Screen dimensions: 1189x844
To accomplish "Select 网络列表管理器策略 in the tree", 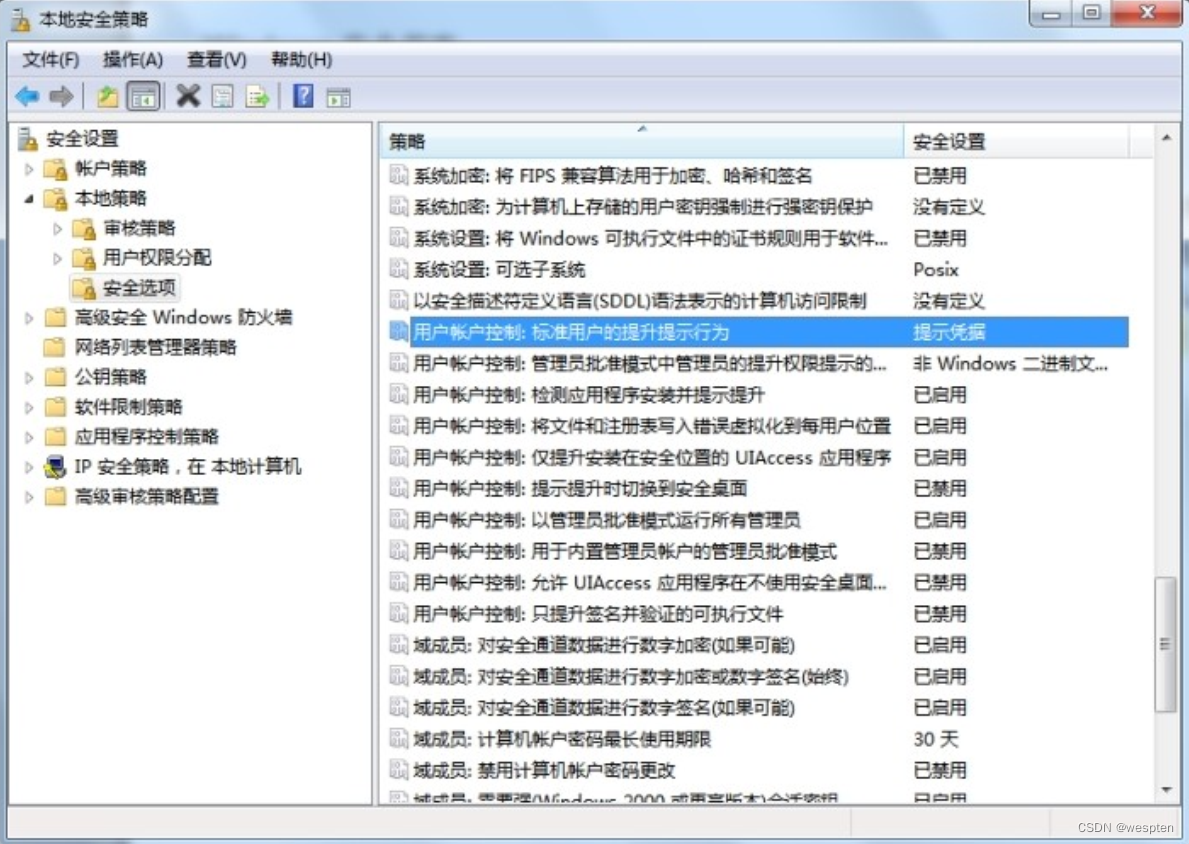I will click(155, 347).
